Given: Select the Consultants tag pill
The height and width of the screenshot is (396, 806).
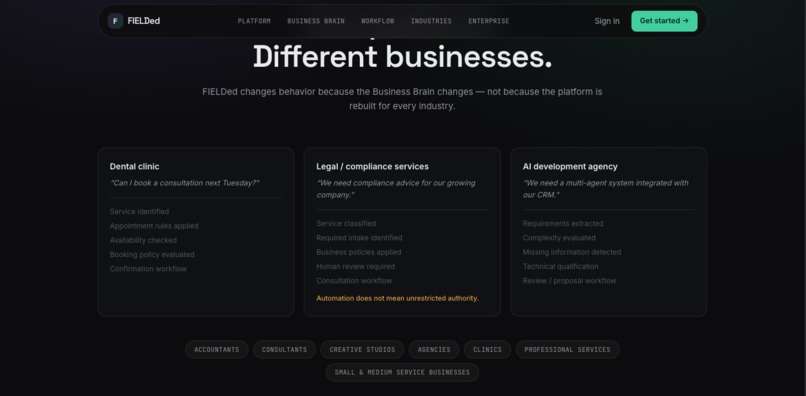Looking at the screenshot, I should tap(284, 350).
